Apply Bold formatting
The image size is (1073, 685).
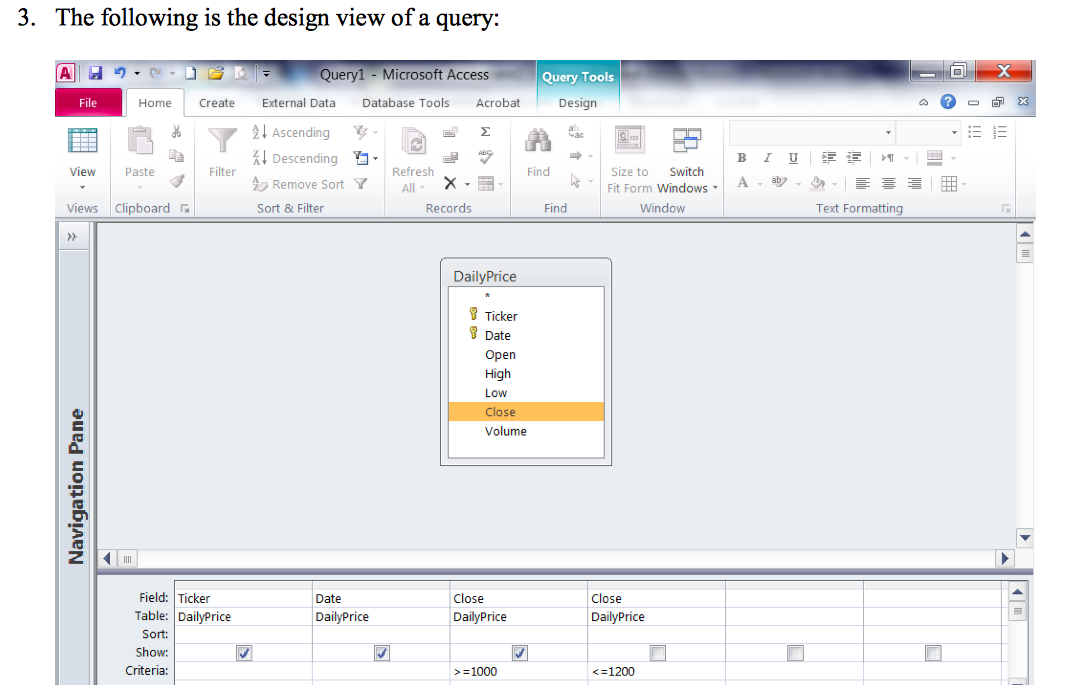click(742, 158)
